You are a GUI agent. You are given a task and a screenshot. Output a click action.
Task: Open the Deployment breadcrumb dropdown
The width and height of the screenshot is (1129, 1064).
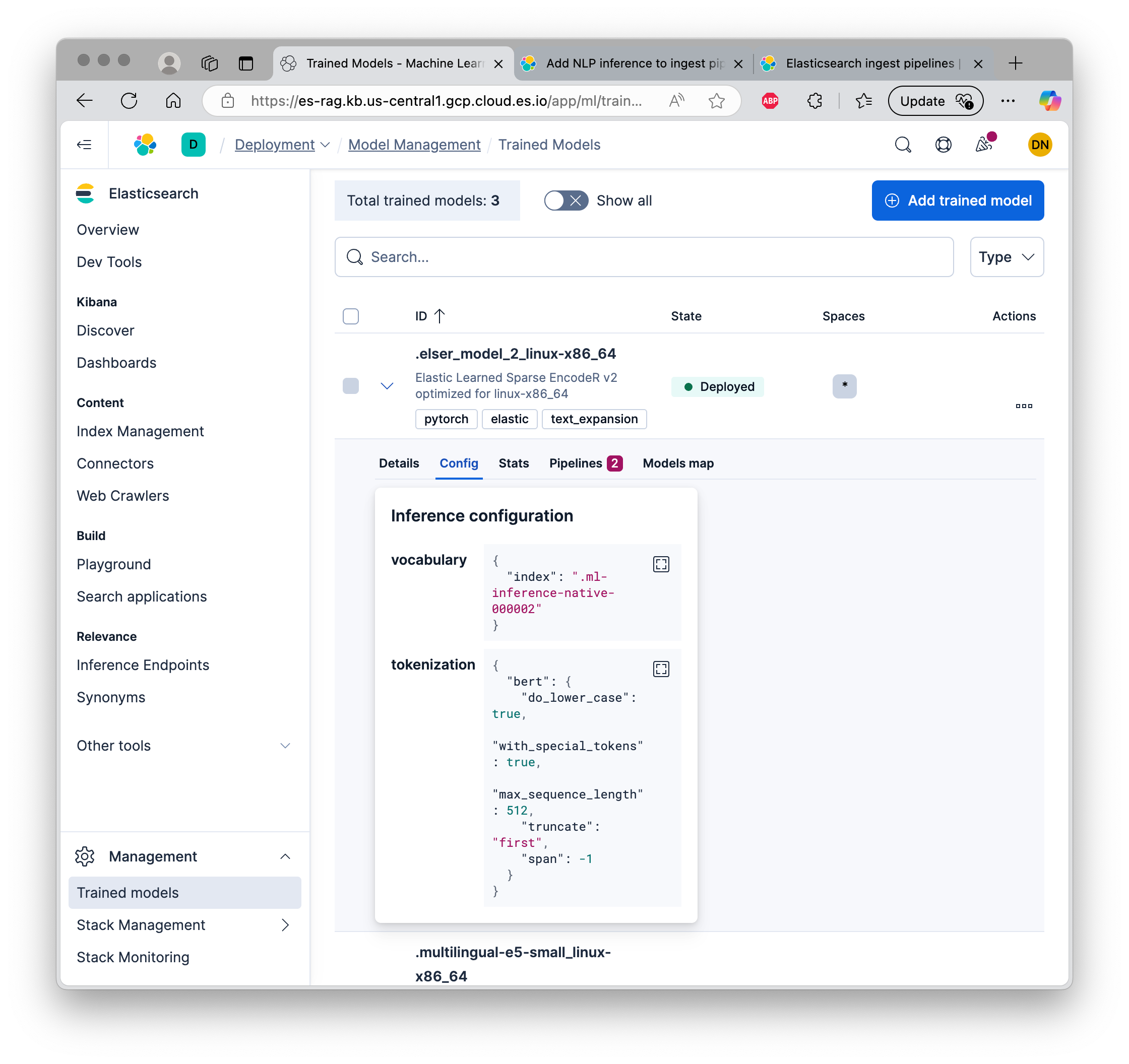tap(282, 145)
